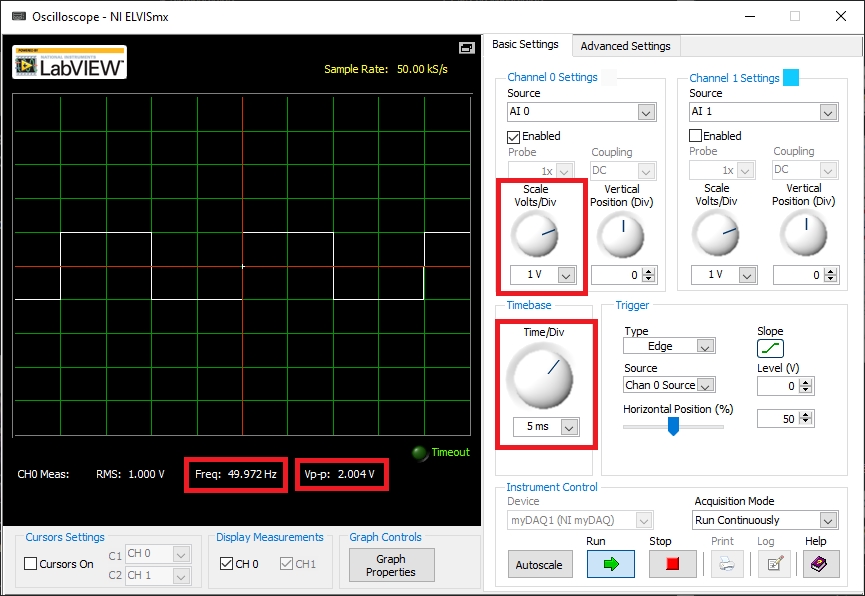
Task: Open Help with the book icon
Action: [815, 564]
